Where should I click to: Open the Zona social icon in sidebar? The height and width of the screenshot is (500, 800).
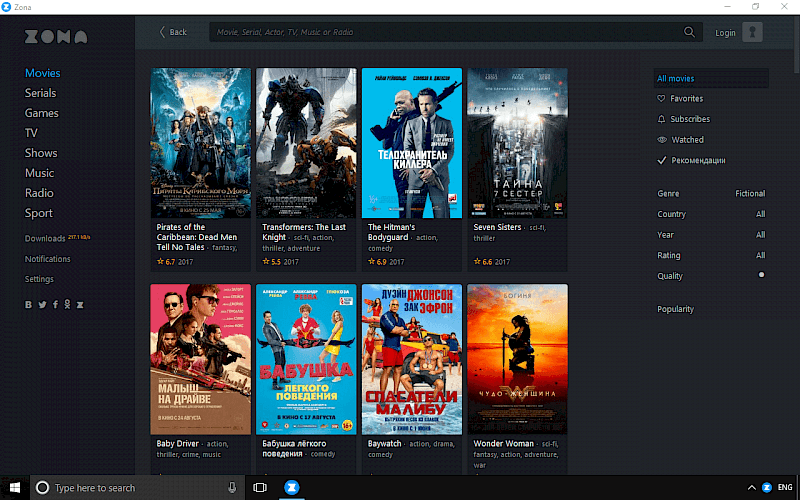pos(80,305)
